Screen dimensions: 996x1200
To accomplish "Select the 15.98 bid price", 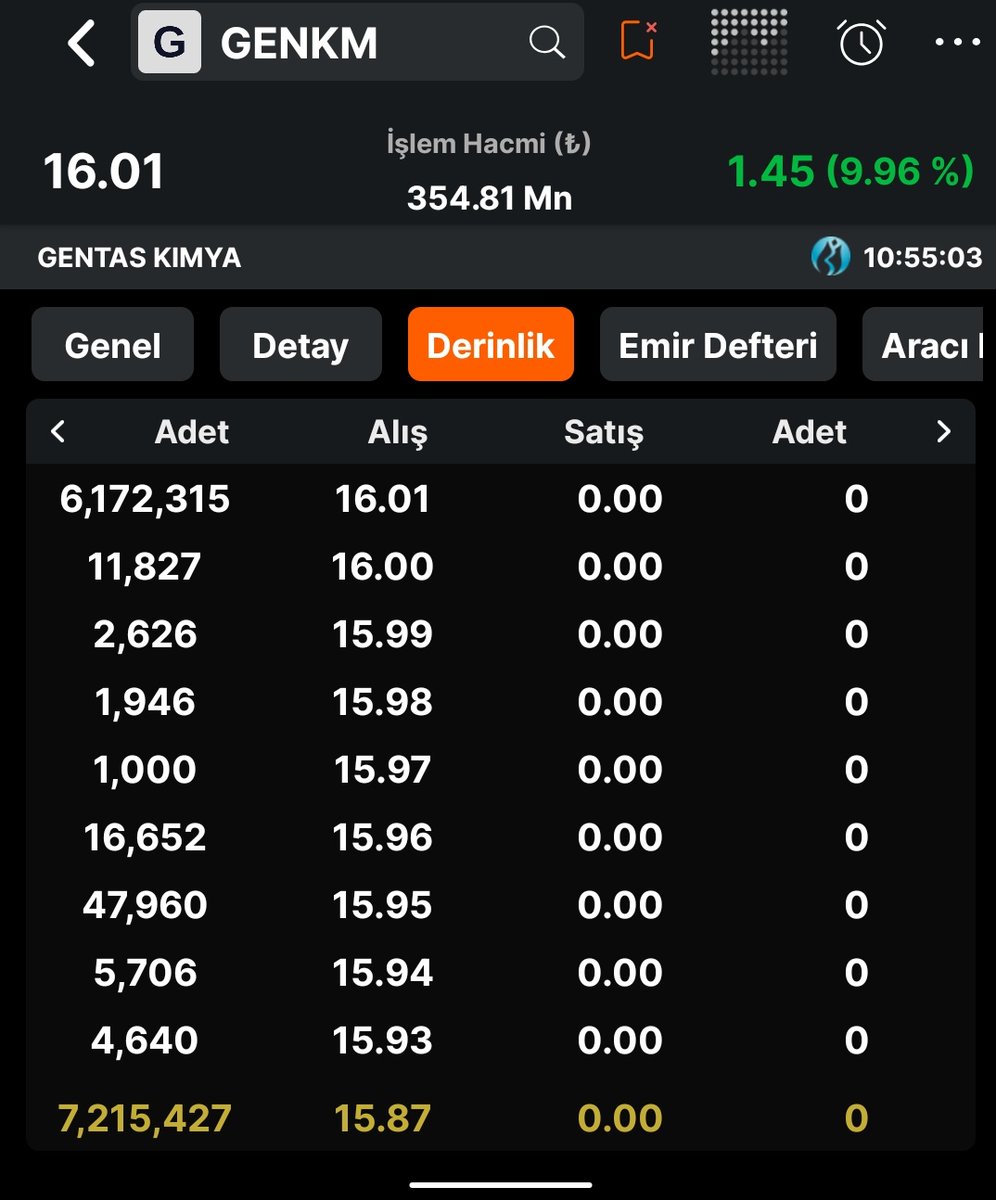I will click(383, 702).
